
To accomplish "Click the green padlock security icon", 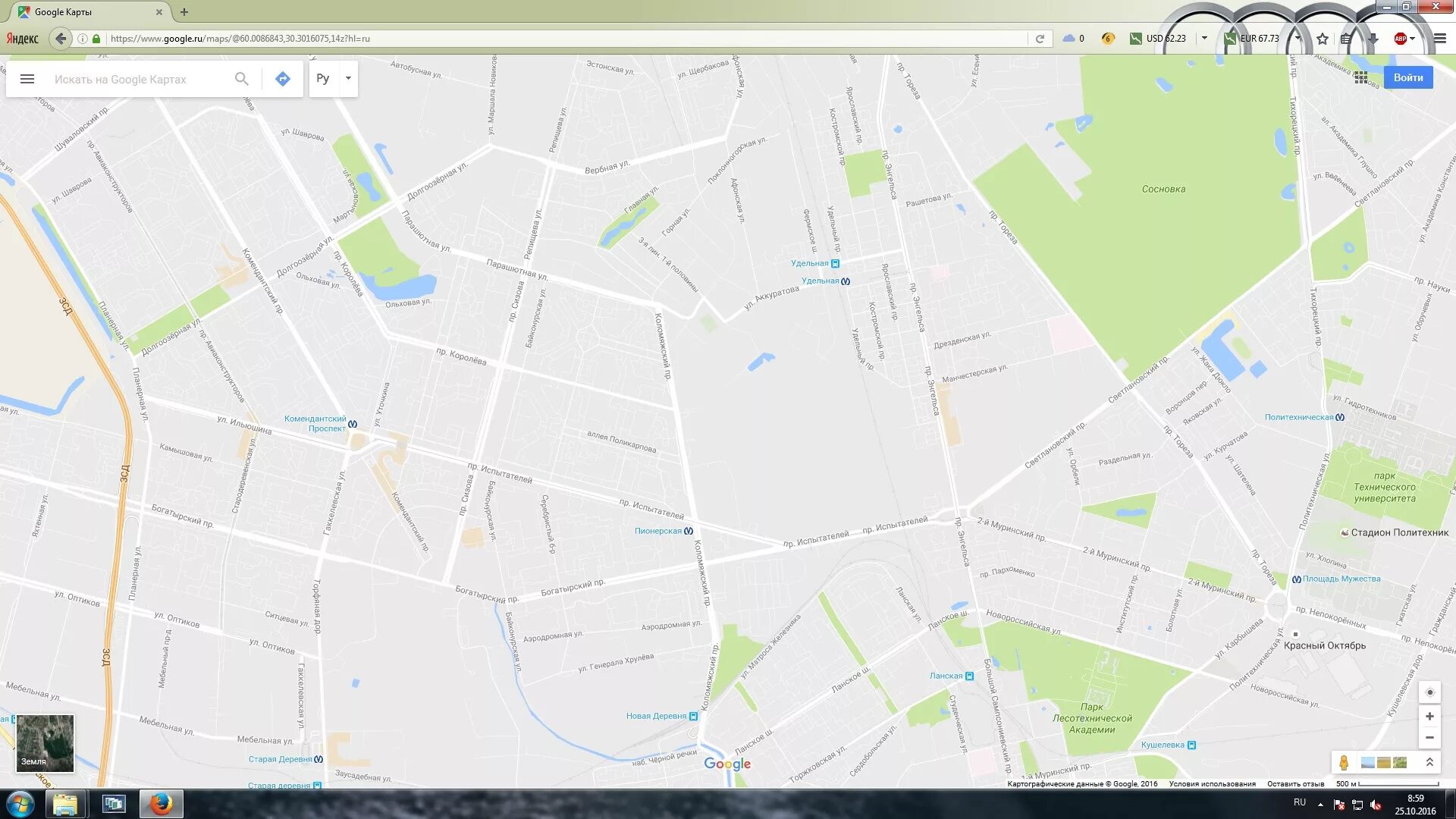I will (x=96, y=39).
